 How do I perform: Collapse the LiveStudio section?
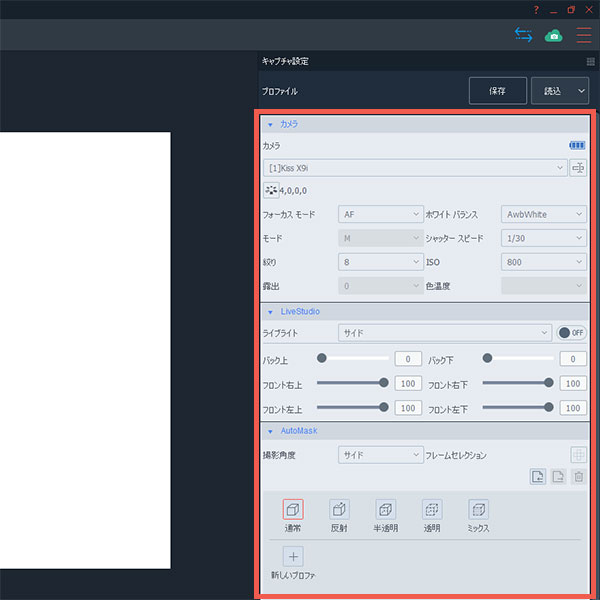[x=270, y=312]
